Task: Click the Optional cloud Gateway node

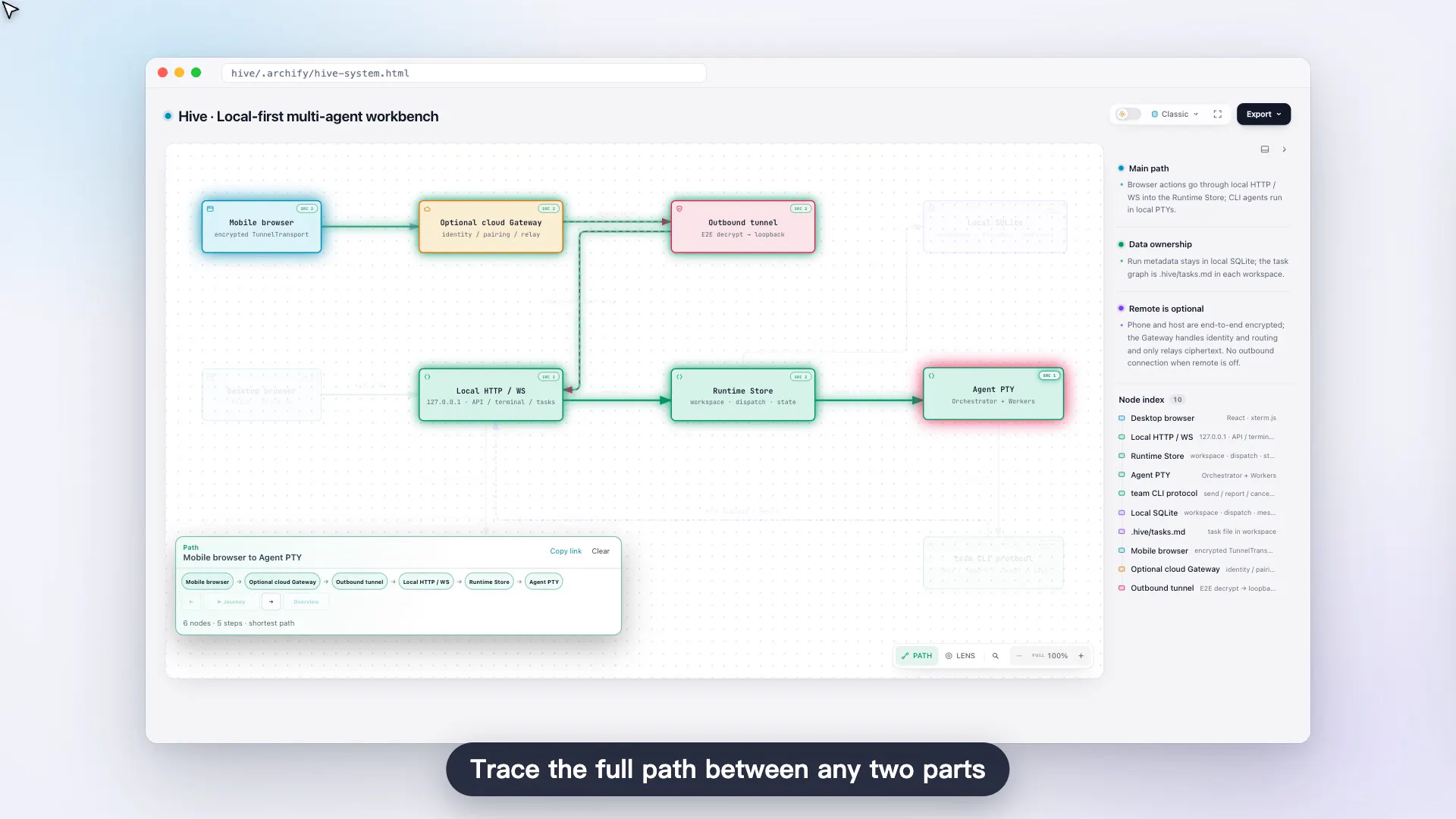Action: point(491,227)
